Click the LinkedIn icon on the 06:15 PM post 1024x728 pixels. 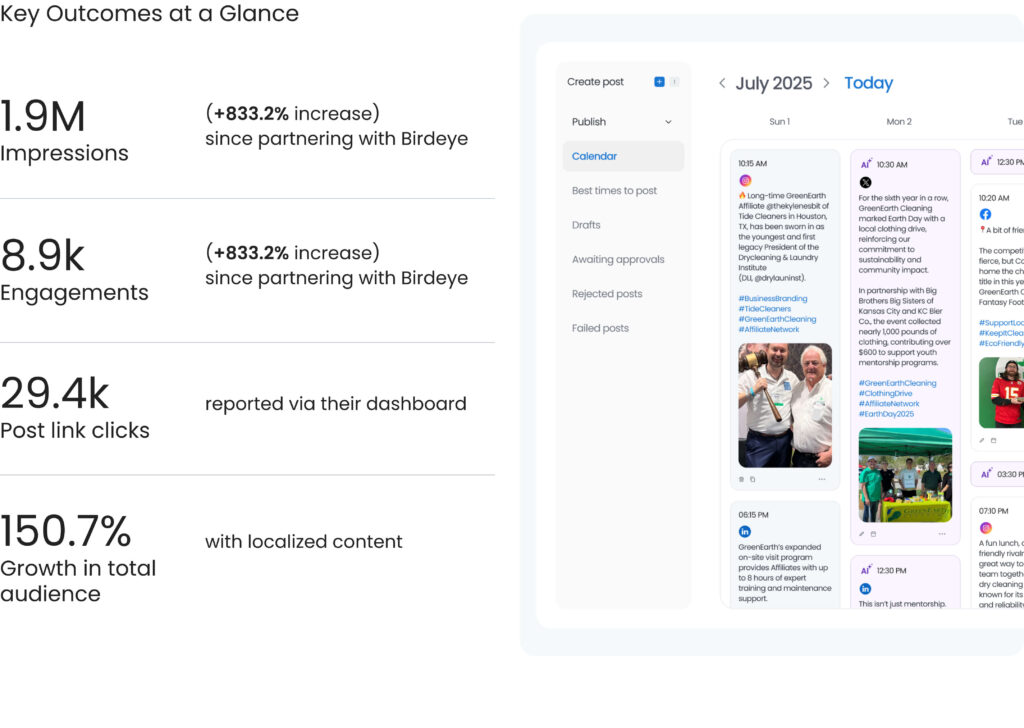click(745, 531)
